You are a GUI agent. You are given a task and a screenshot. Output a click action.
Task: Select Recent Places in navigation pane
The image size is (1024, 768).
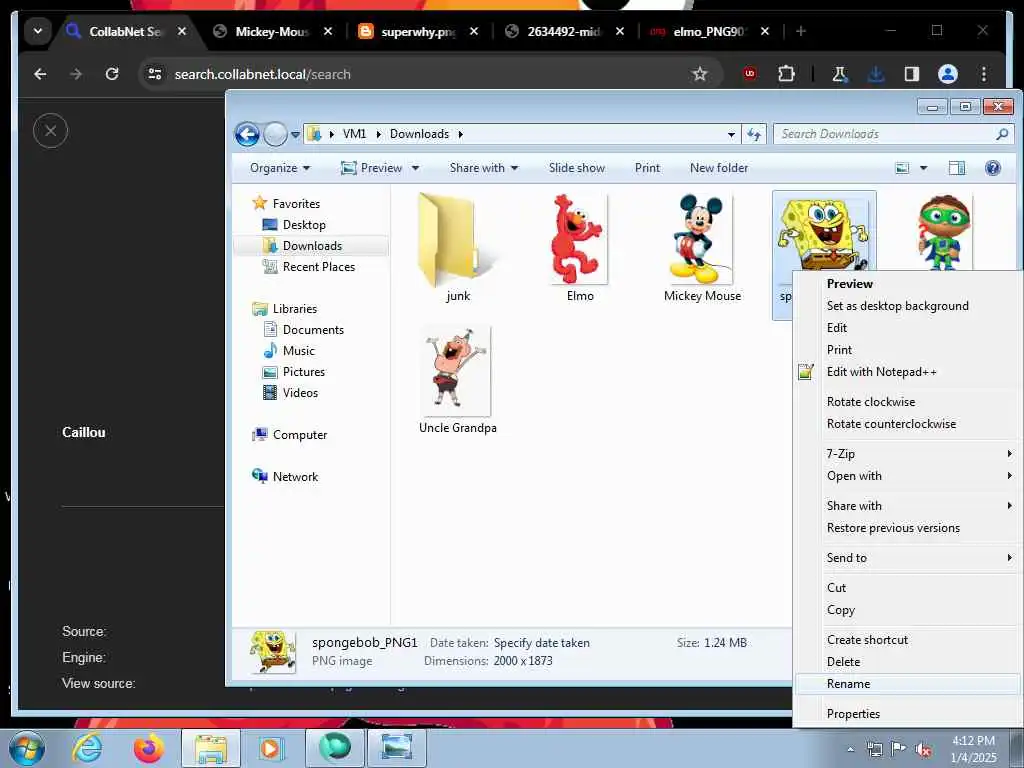click(x=319, y=266)
